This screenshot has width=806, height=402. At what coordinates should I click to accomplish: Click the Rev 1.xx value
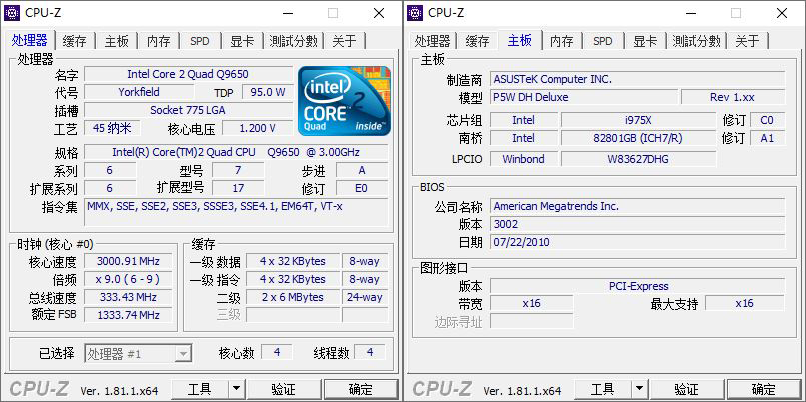733,97
